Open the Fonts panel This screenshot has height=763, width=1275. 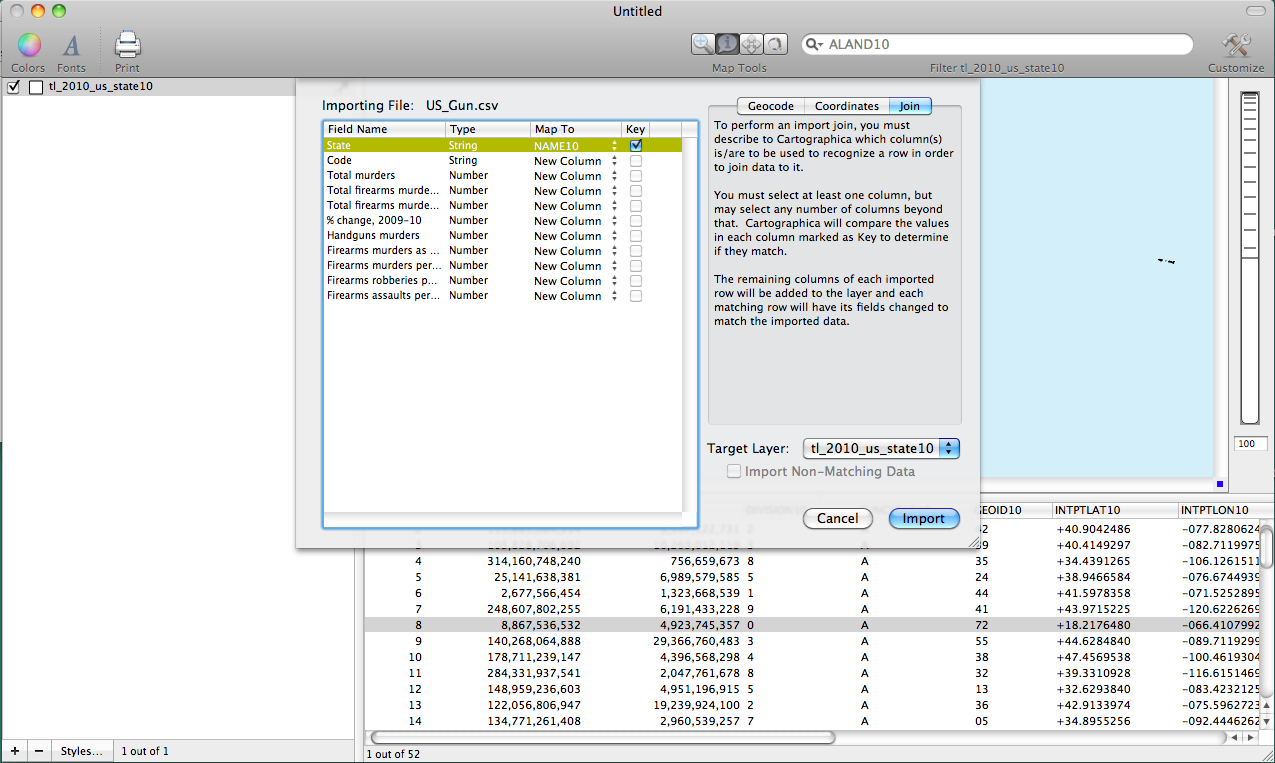[71, 45]
